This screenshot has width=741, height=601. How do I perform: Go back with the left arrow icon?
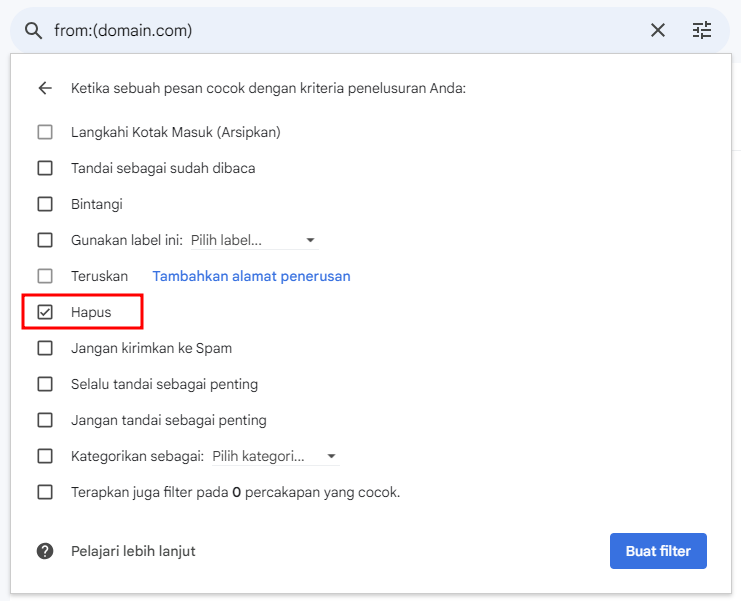point(45,88)
